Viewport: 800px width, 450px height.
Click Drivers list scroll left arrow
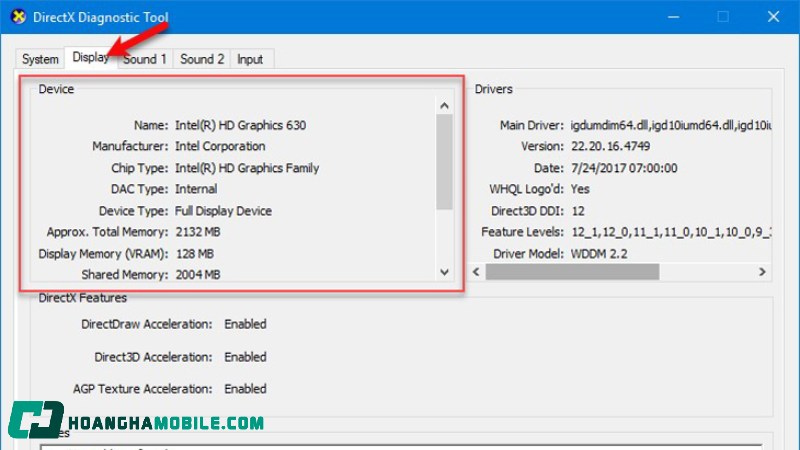pyautogui.click(x=476, y=272)
